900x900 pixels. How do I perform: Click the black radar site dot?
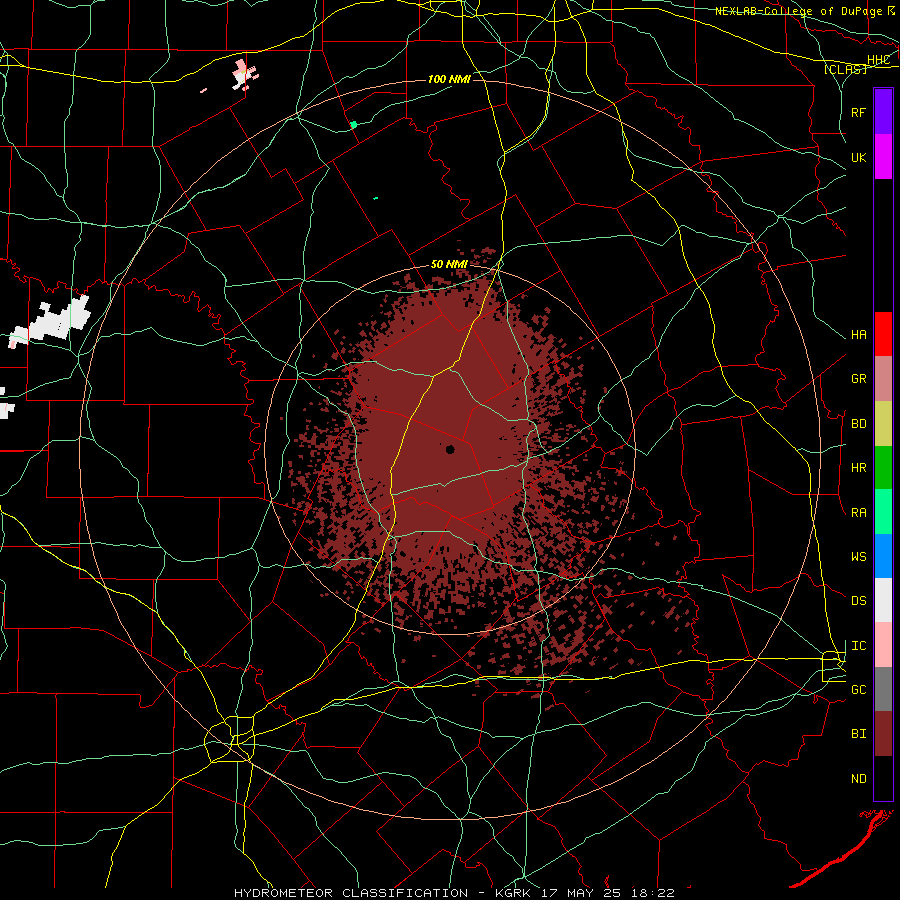(x=450, y=449)
